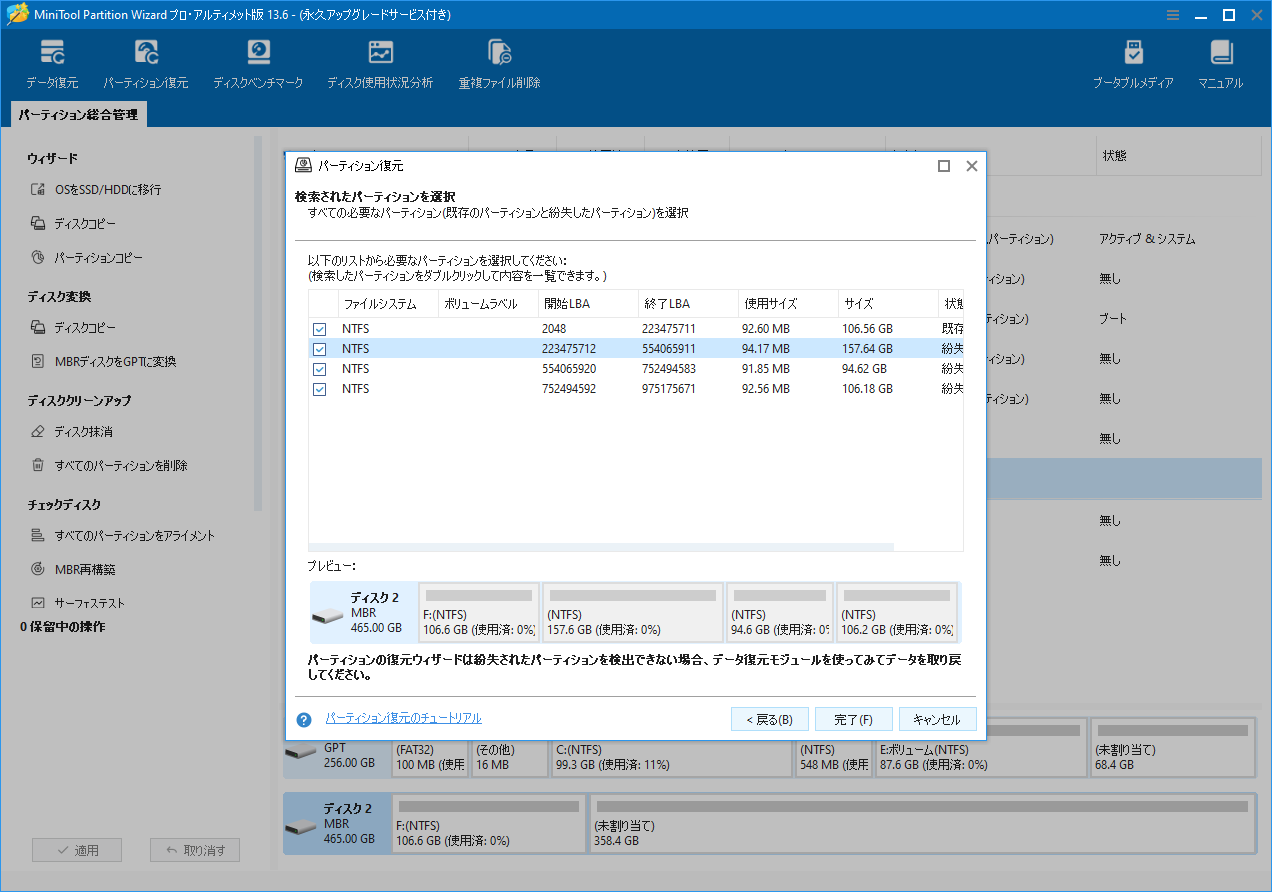Viewport: 1272px width, 892px height.
Task: Select the 106.2 GB NTFS block in the preview
Action: click(x=896, y=613)
